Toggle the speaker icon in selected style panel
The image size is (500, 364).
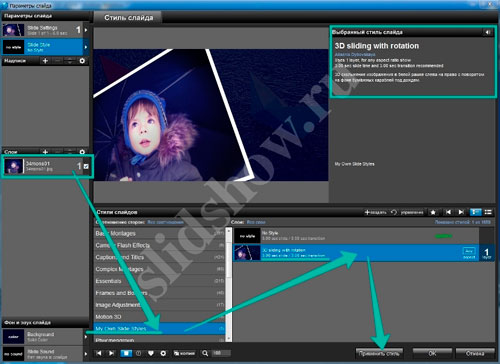point(488,32)
